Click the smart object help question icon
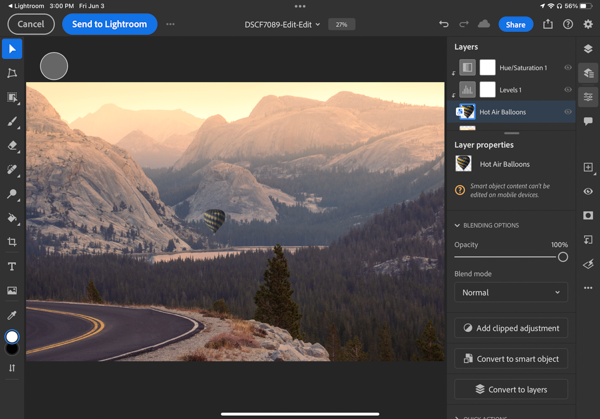 pos(460,190)
